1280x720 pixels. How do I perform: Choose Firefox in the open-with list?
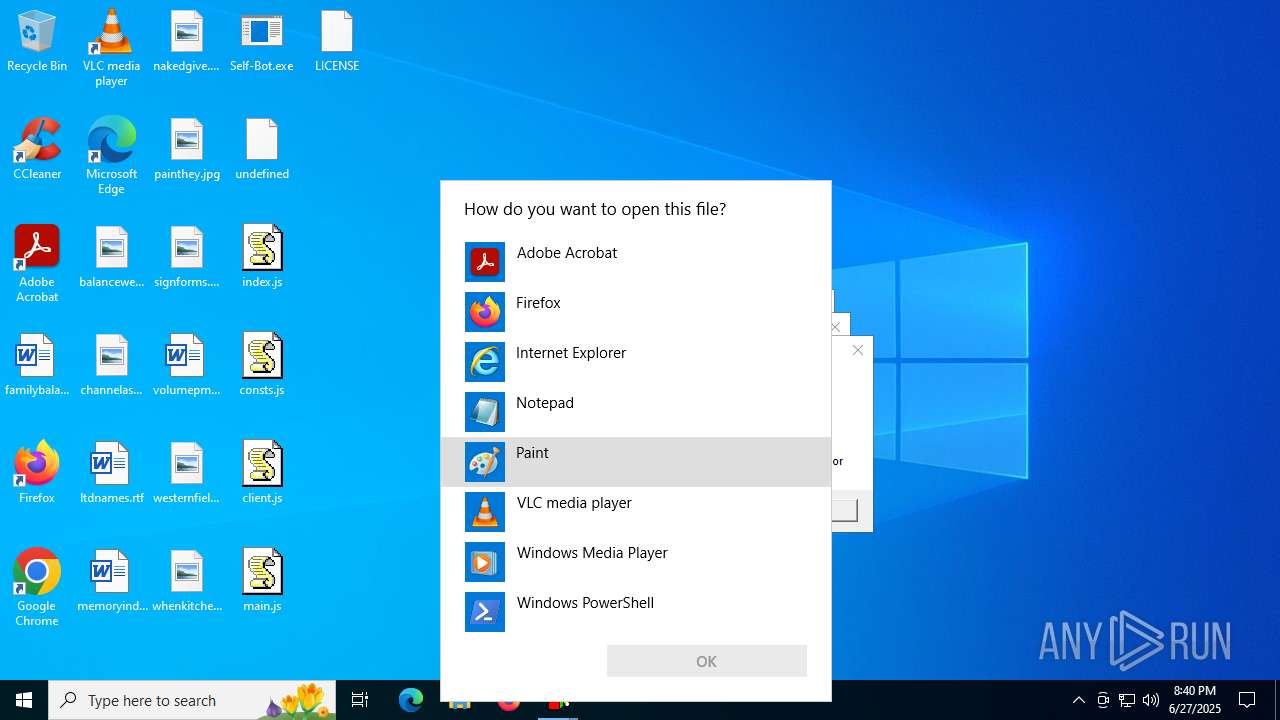(x=635, y=312)
